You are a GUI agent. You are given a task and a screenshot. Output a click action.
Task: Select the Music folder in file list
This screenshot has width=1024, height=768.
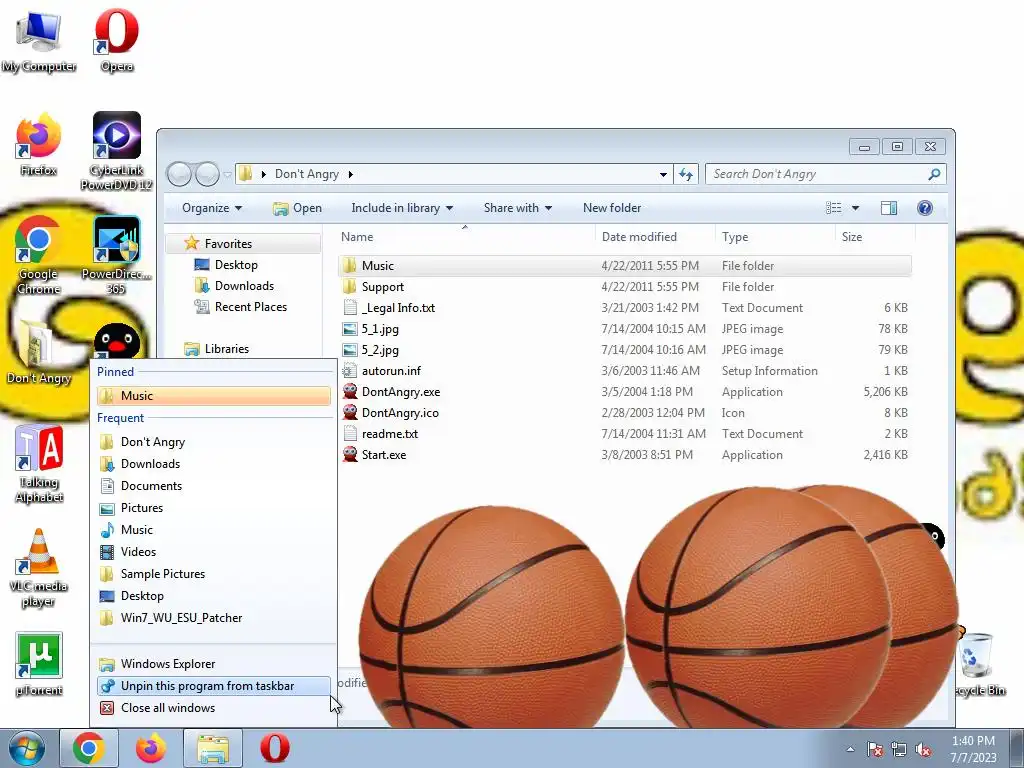pyautogui.click(x=624, y=266)
